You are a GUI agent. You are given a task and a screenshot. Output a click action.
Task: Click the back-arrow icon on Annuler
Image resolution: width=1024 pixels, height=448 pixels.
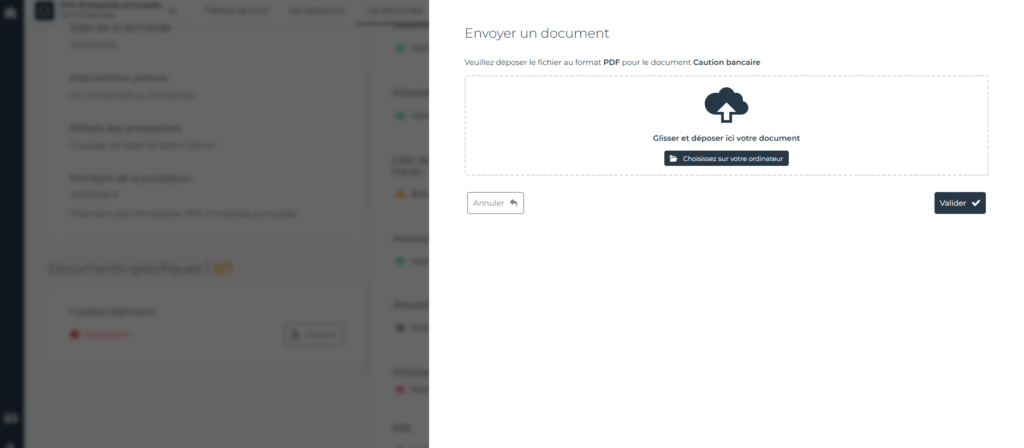[513, 203]
